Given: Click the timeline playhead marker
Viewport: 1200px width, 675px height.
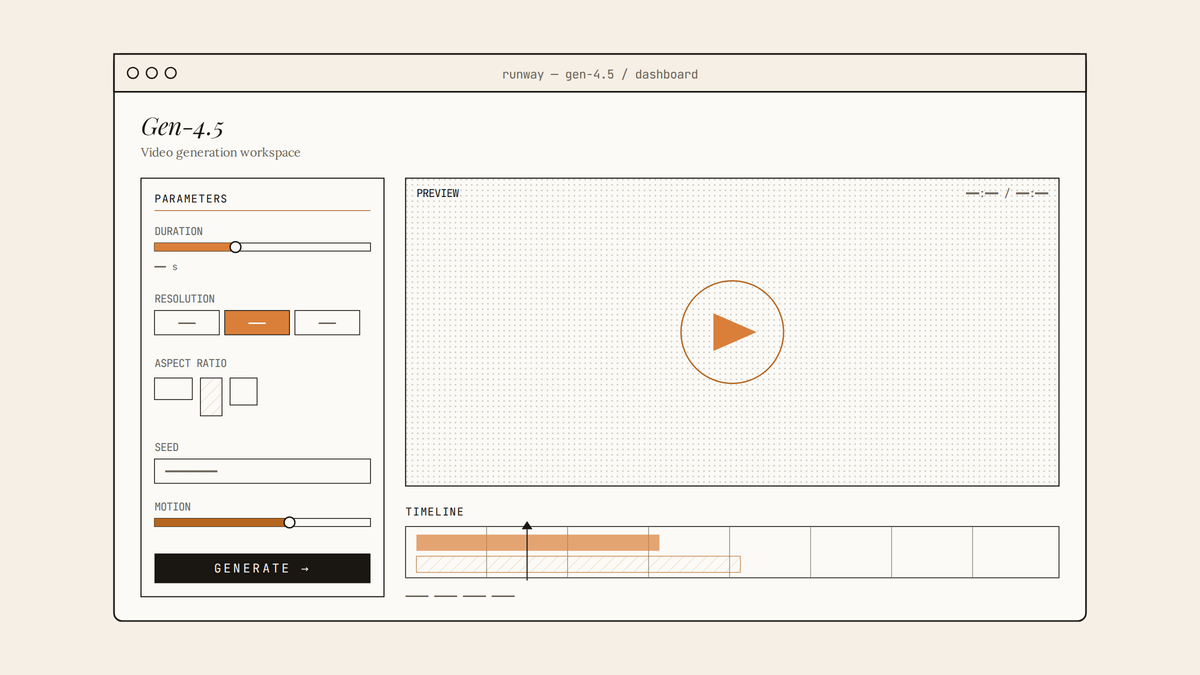Looking at the screenshot, I should pos(527,525).
